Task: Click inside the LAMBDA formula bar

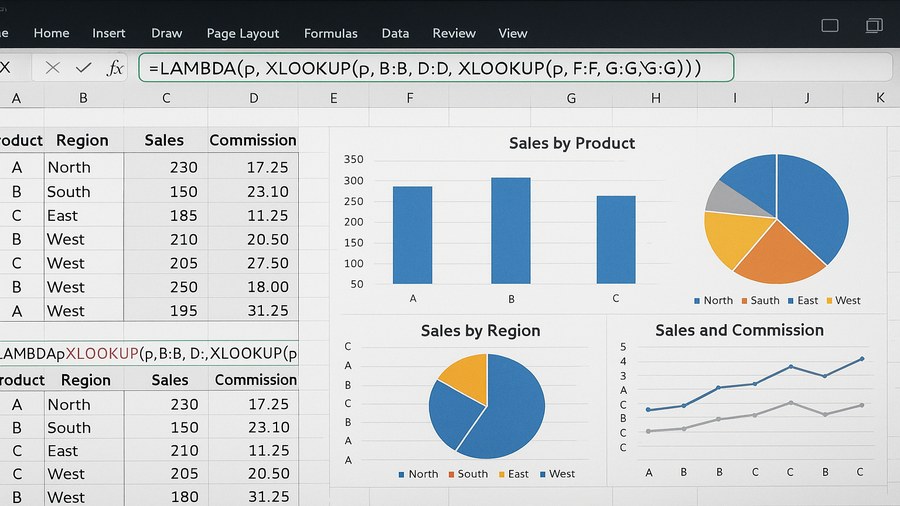Action: tap(436, 68)
